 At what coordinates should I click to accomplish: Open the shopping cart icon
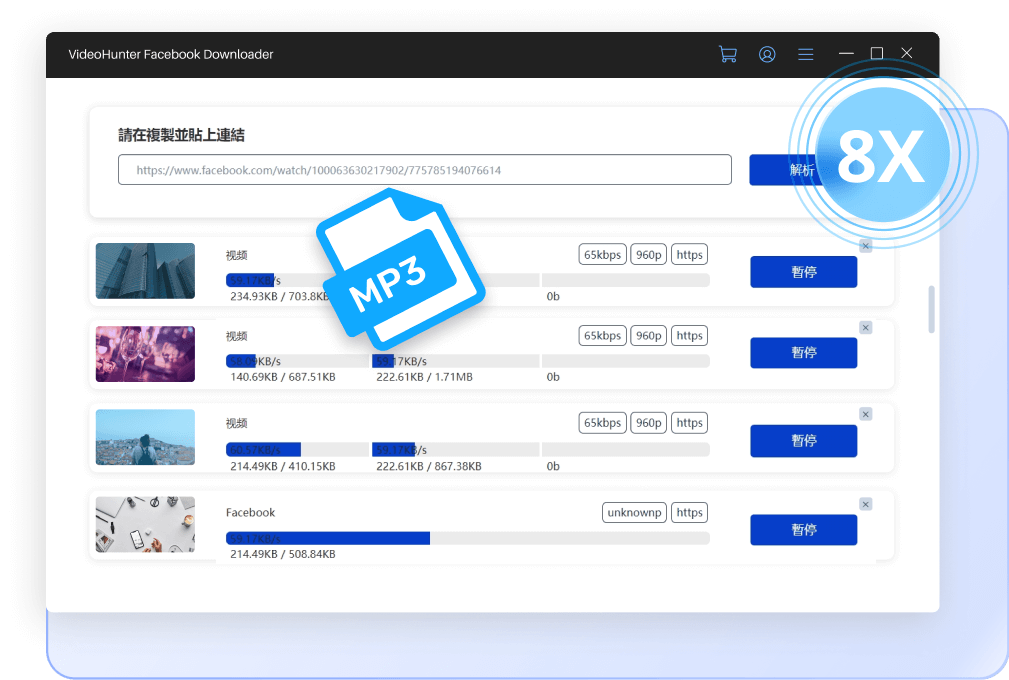pyautogui.click(x=728, y=54)
